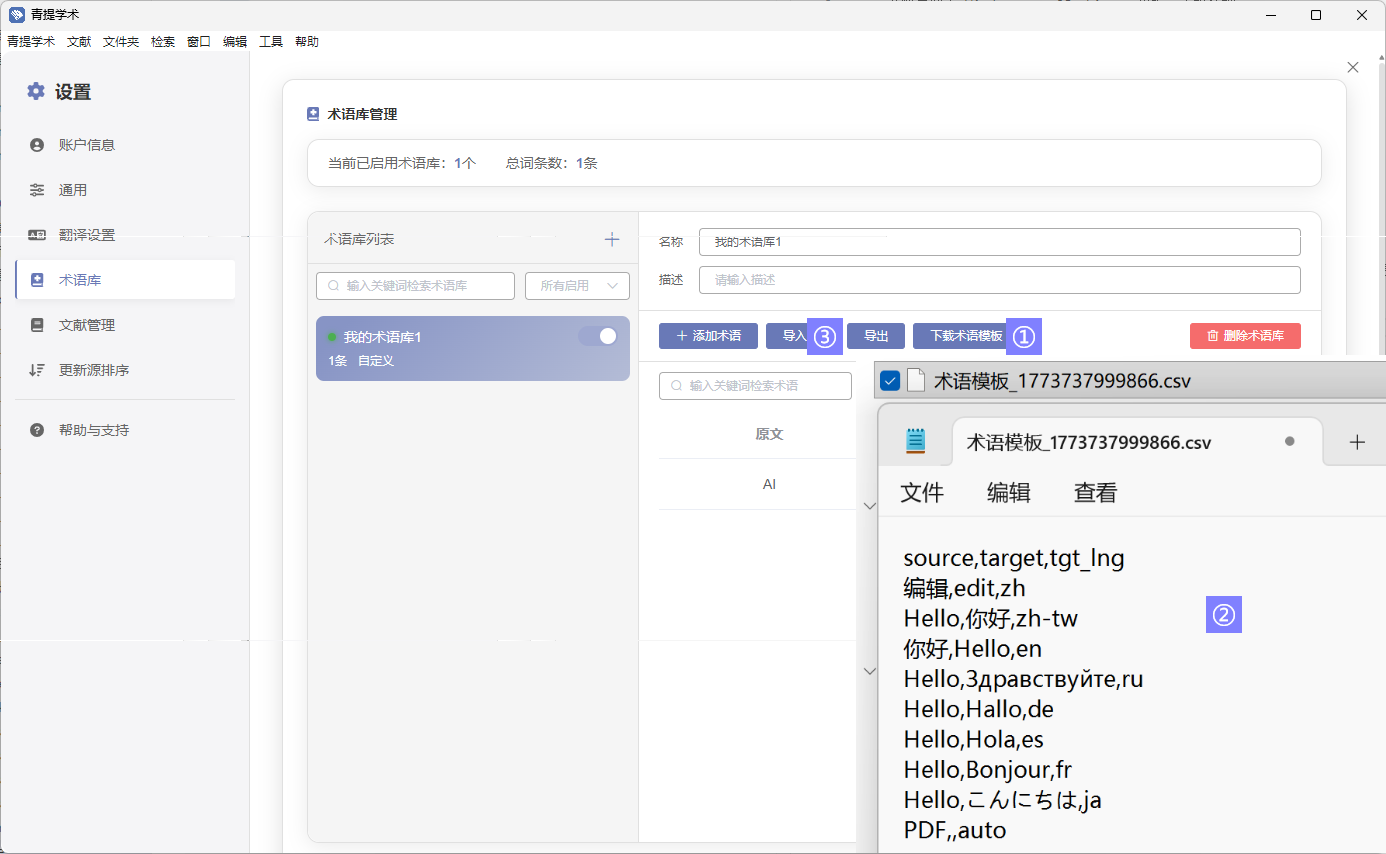Click the 更新源排序 sort icon
Viewport: 1386px width, 854px height.
pos(37,370)
